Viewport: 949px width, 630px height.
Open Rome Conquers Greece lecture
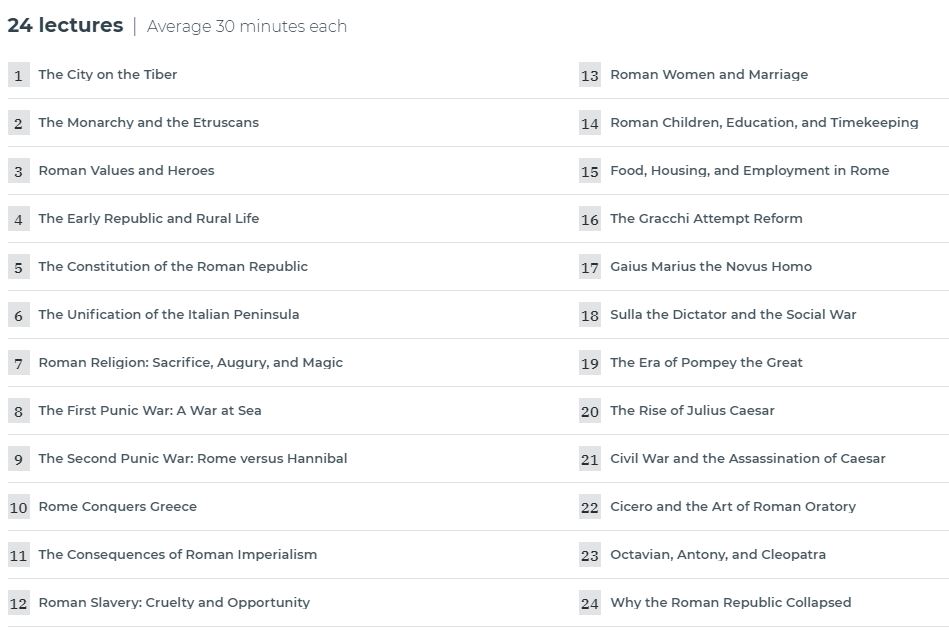coord(118,507)
